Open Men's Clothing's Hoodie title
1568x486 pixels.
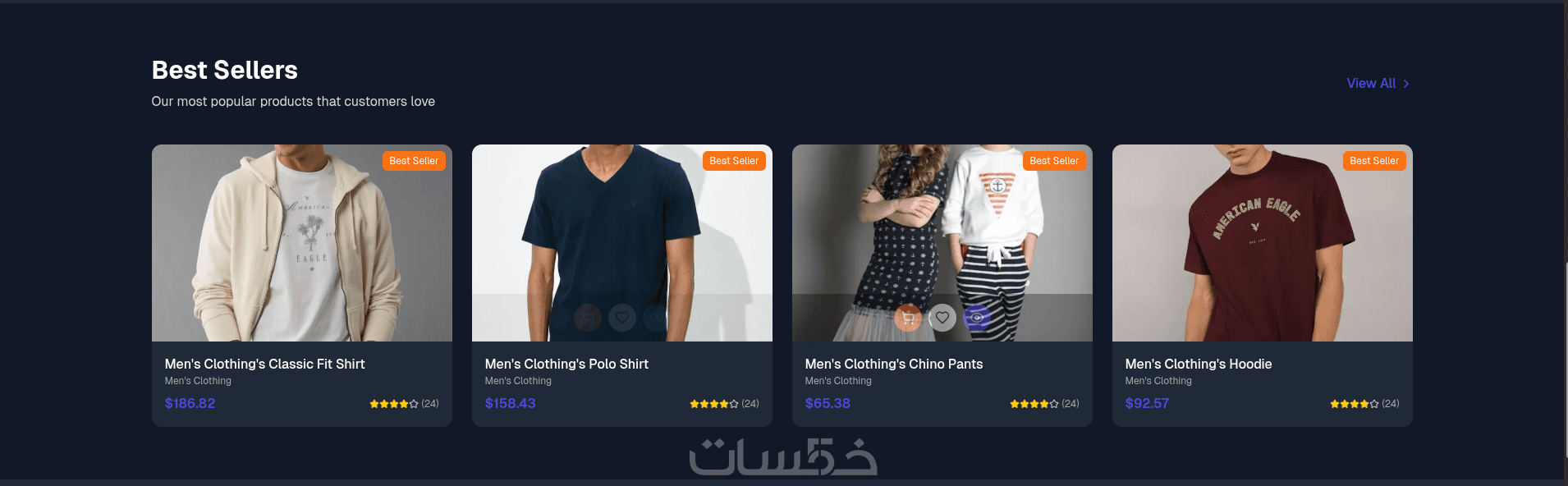1199,364
